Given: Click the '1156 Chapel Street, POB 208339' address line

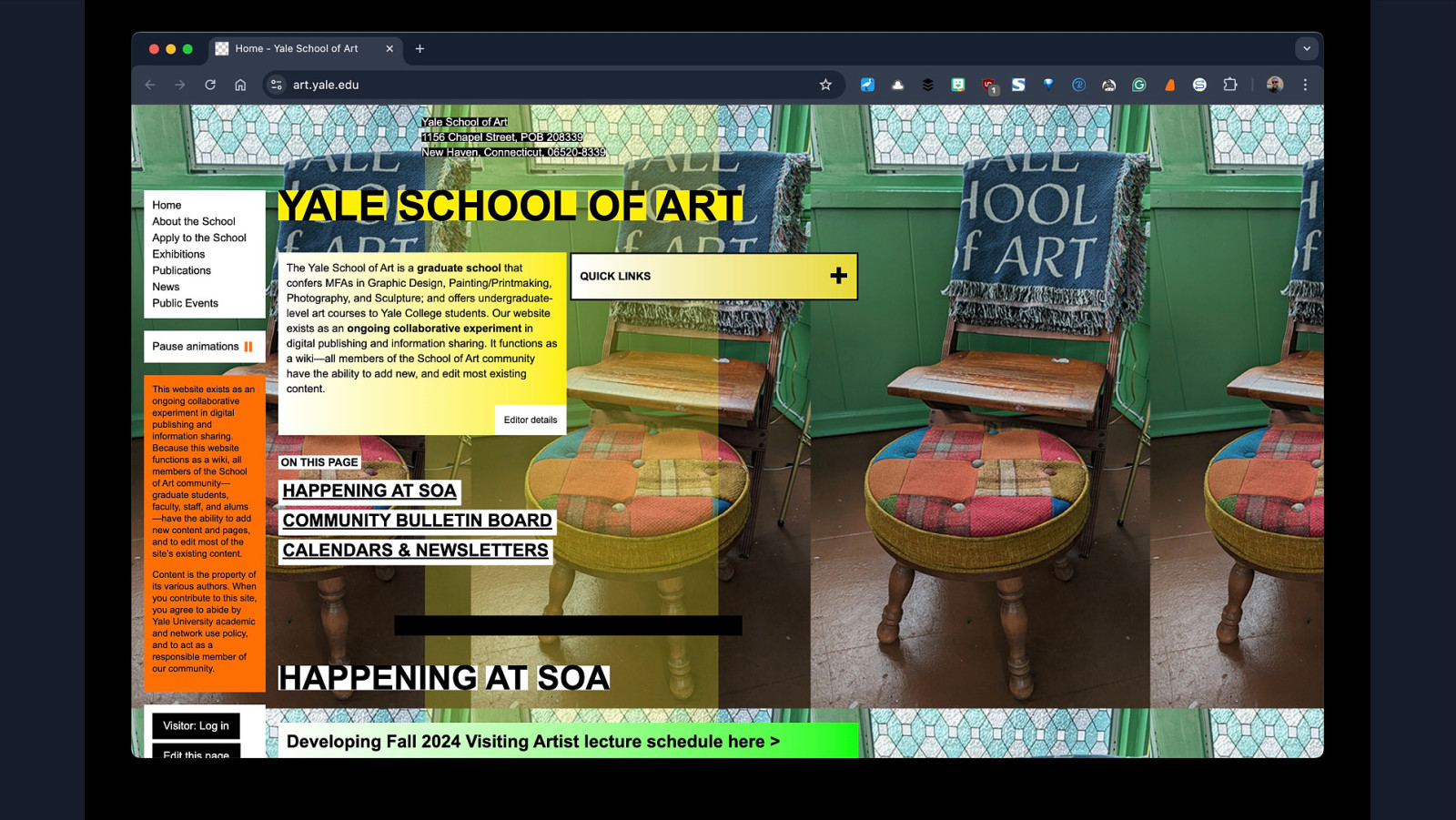Looking at the screenshot, I should tap(502, 137).
